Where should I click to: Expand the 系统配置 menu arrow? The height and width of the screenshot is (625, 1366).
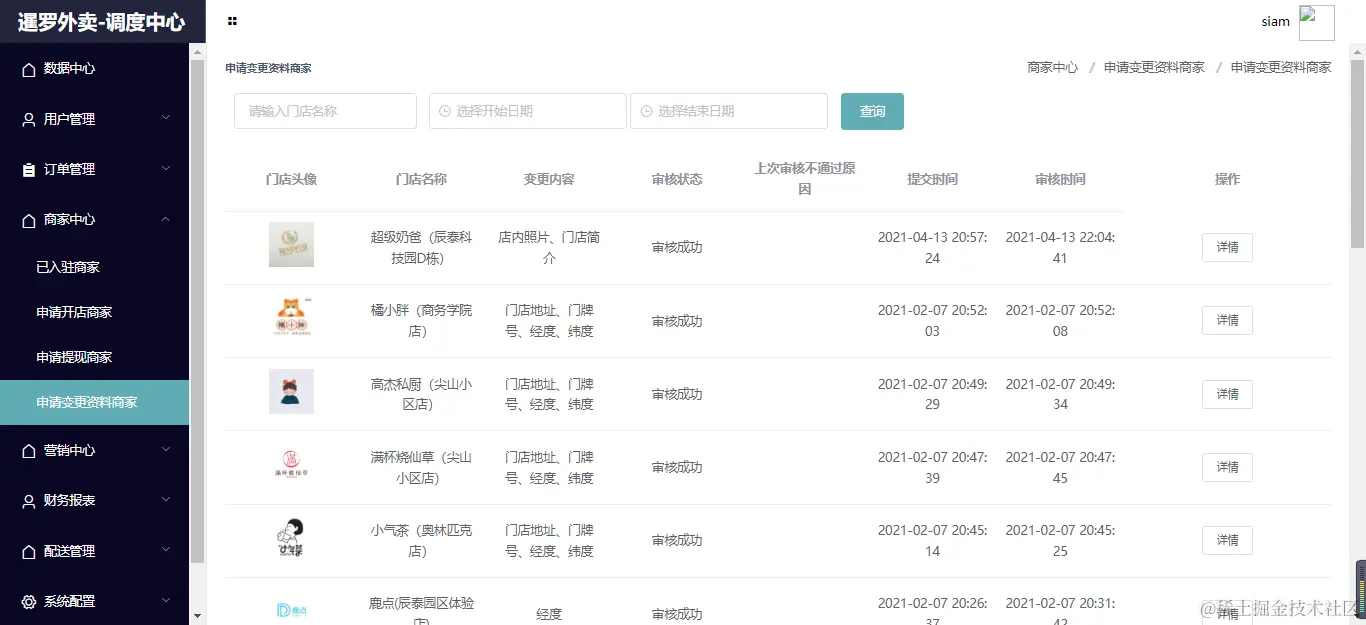(166, 600)
